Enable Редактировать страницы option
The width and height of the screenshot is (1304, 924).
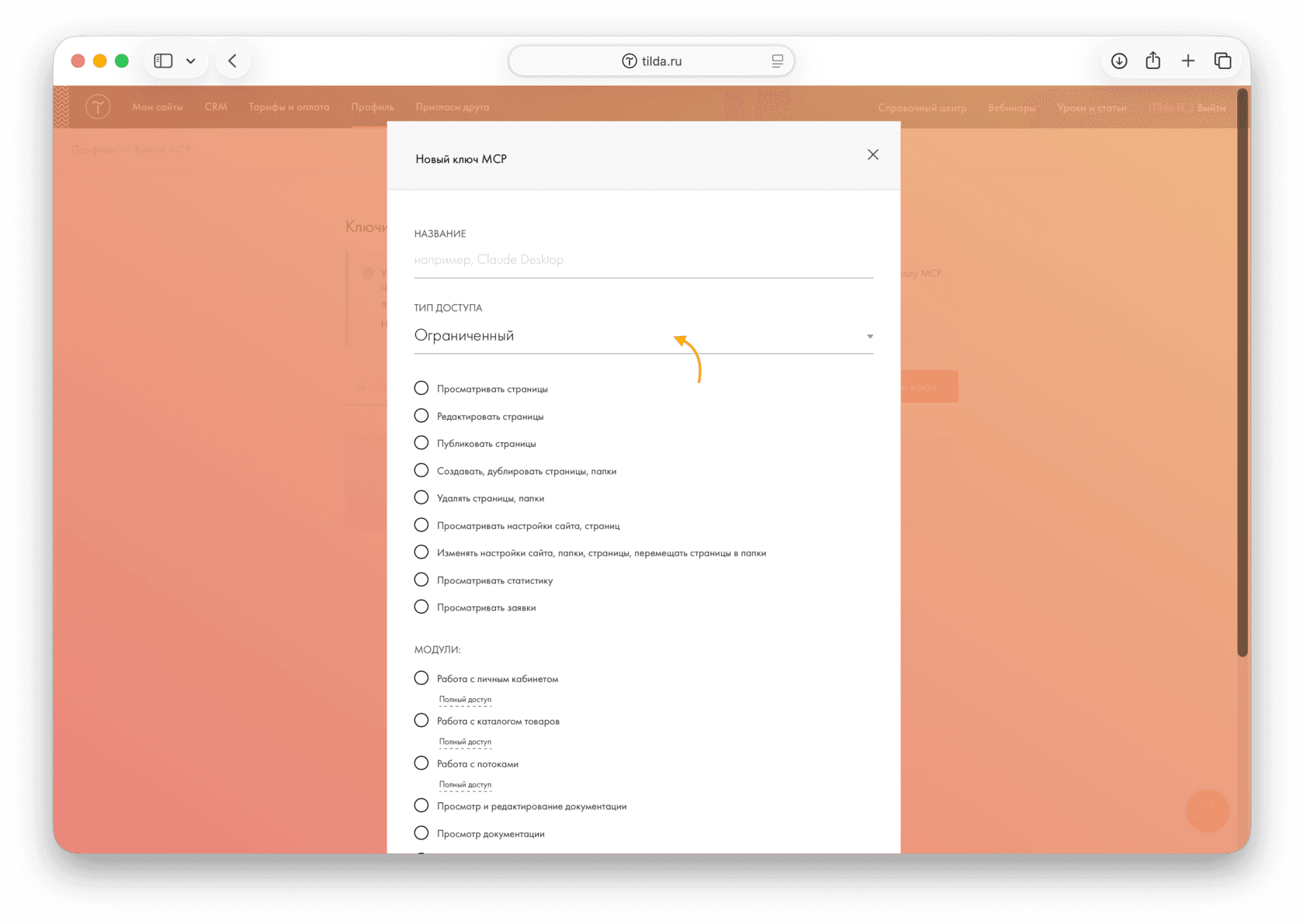[x=421, y=416]
